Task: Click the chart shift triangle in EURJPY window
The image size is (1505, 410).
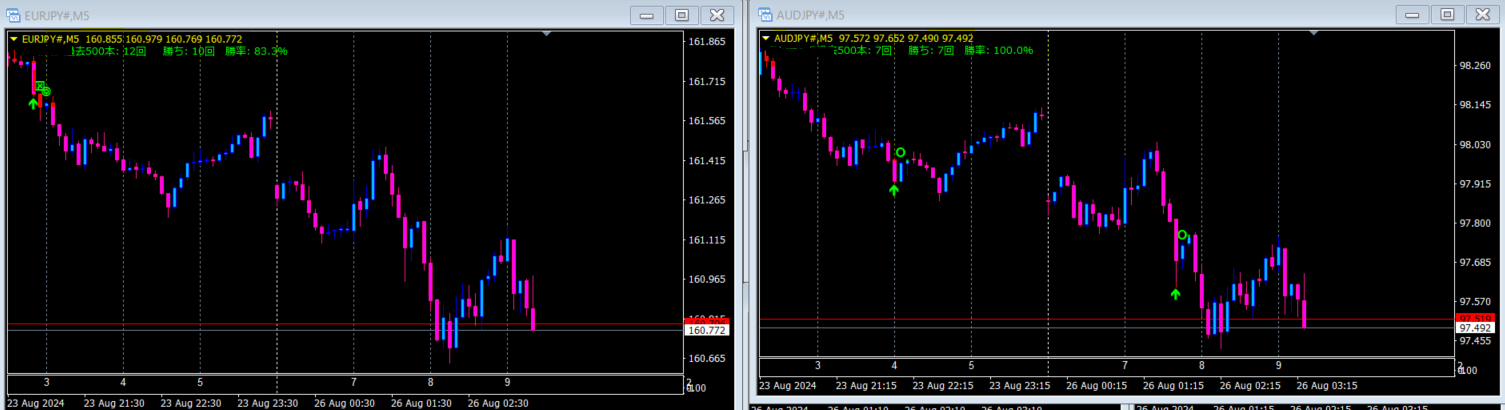Action: click(x=546, y=34)
